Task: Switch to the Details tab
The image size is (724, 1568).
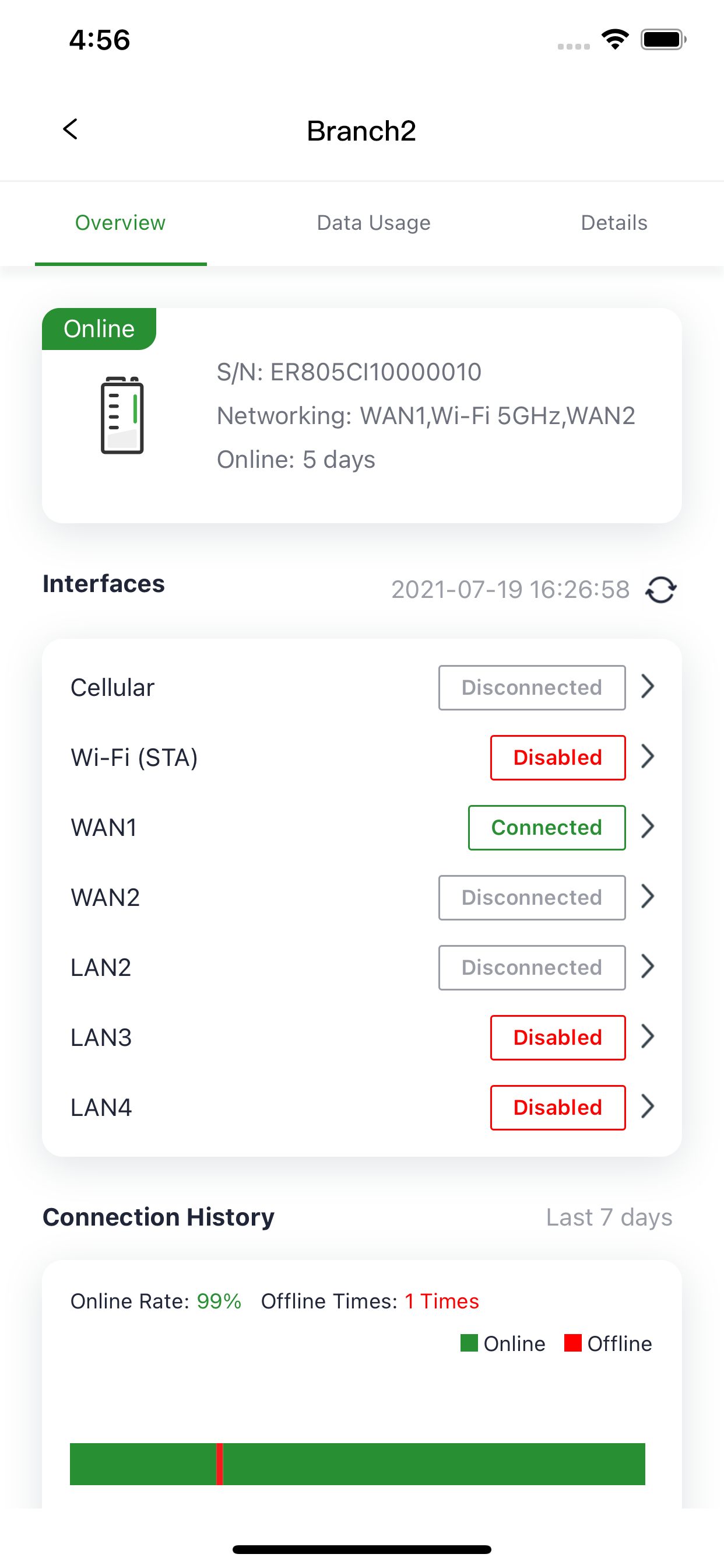Action: (x=614, y=223)
